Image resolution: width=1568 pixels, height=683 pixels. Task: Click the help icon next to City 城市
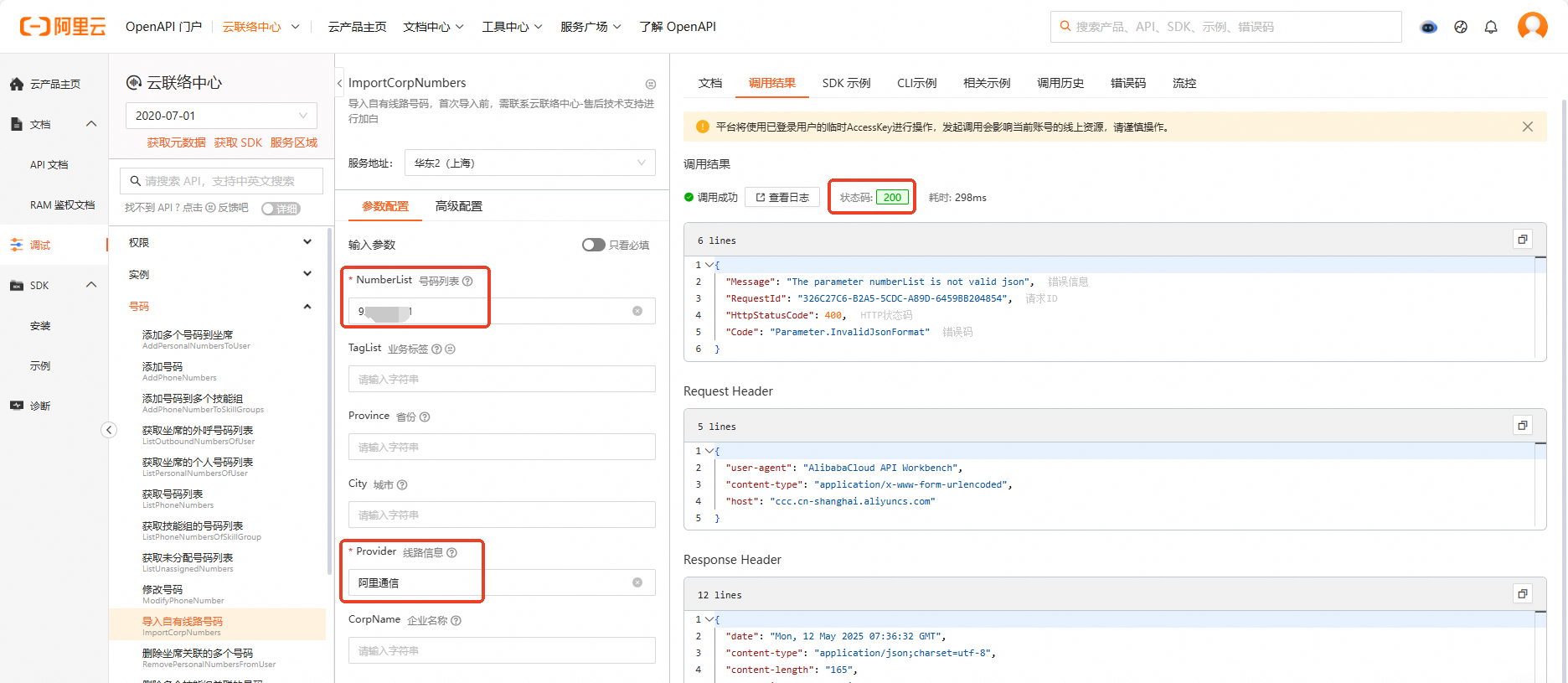pos(402,484)
